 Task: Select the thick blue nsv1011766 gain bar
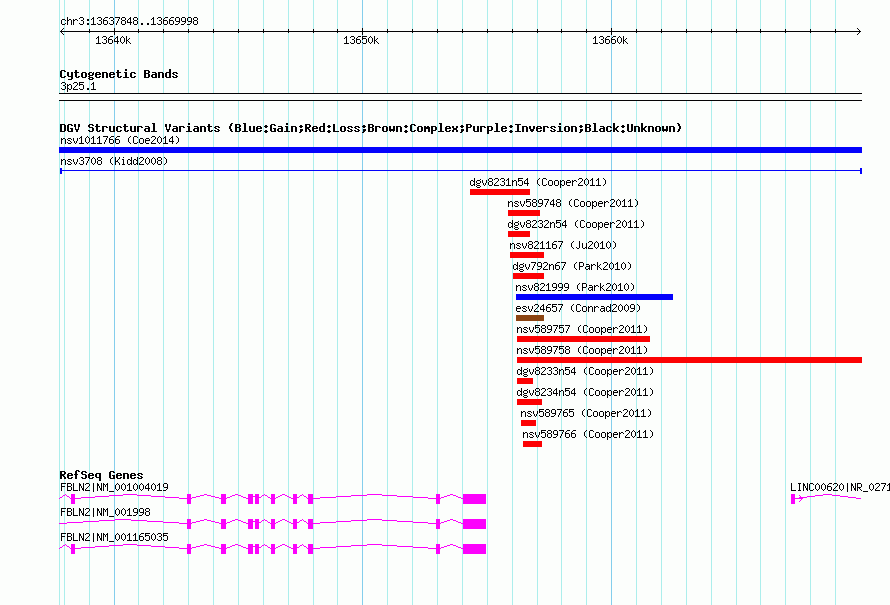[x=460, y=150]
